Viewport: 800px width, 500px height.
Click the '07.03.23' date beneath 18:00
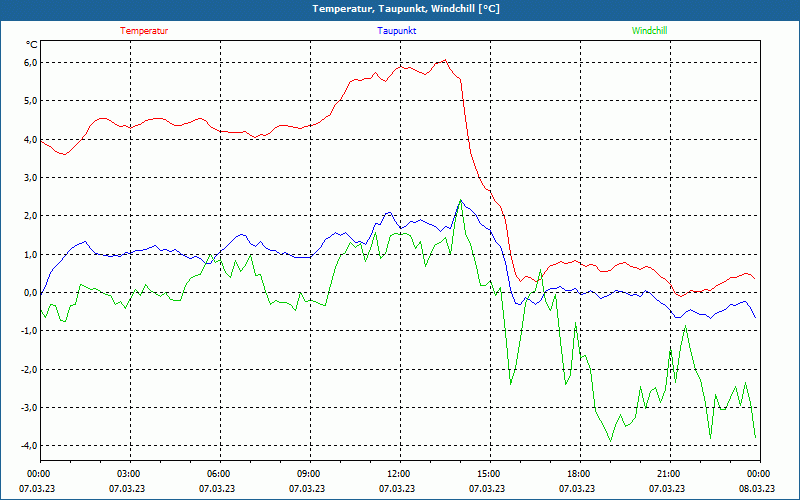pyautogui.click(x=577, y=488)
